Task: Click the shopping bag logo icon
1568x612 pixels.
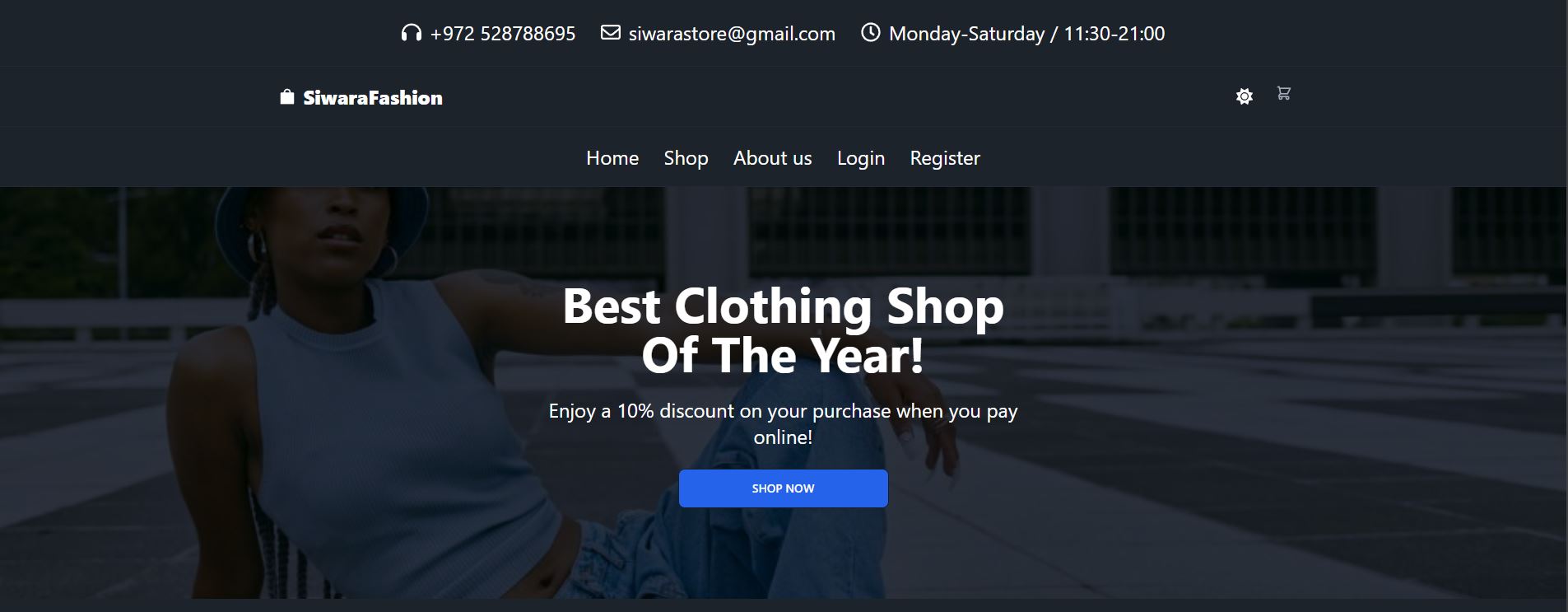Action: (x=286, y=97)
